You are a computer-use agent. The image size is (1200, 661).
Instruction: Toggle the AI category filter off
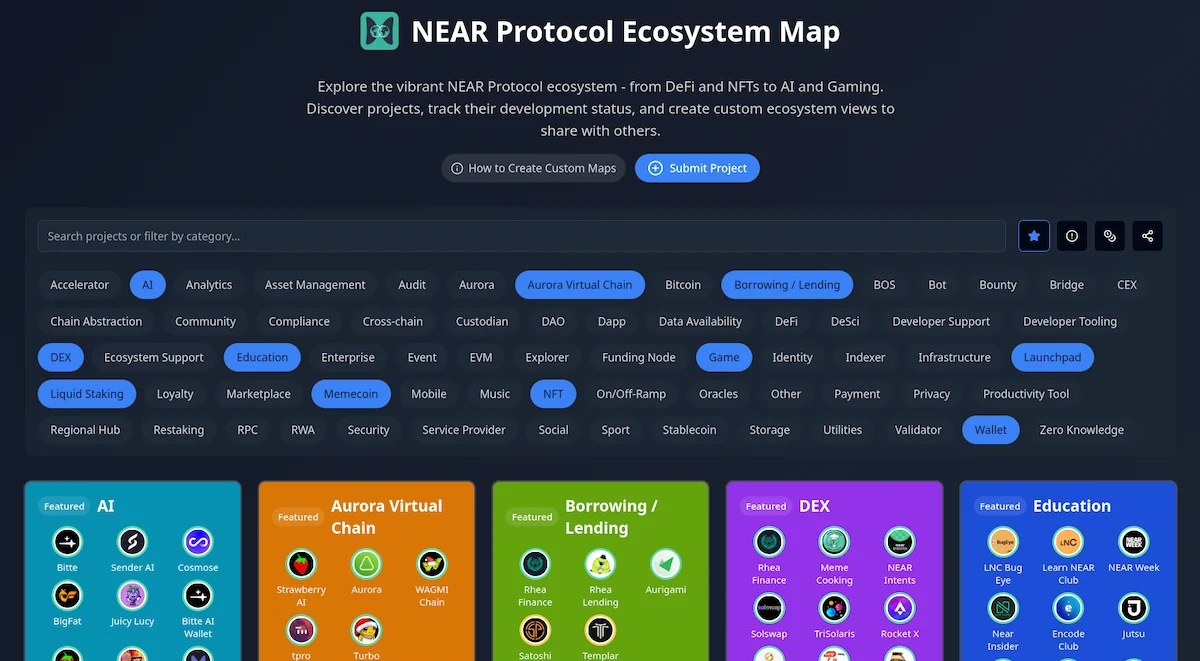(147, 285)
